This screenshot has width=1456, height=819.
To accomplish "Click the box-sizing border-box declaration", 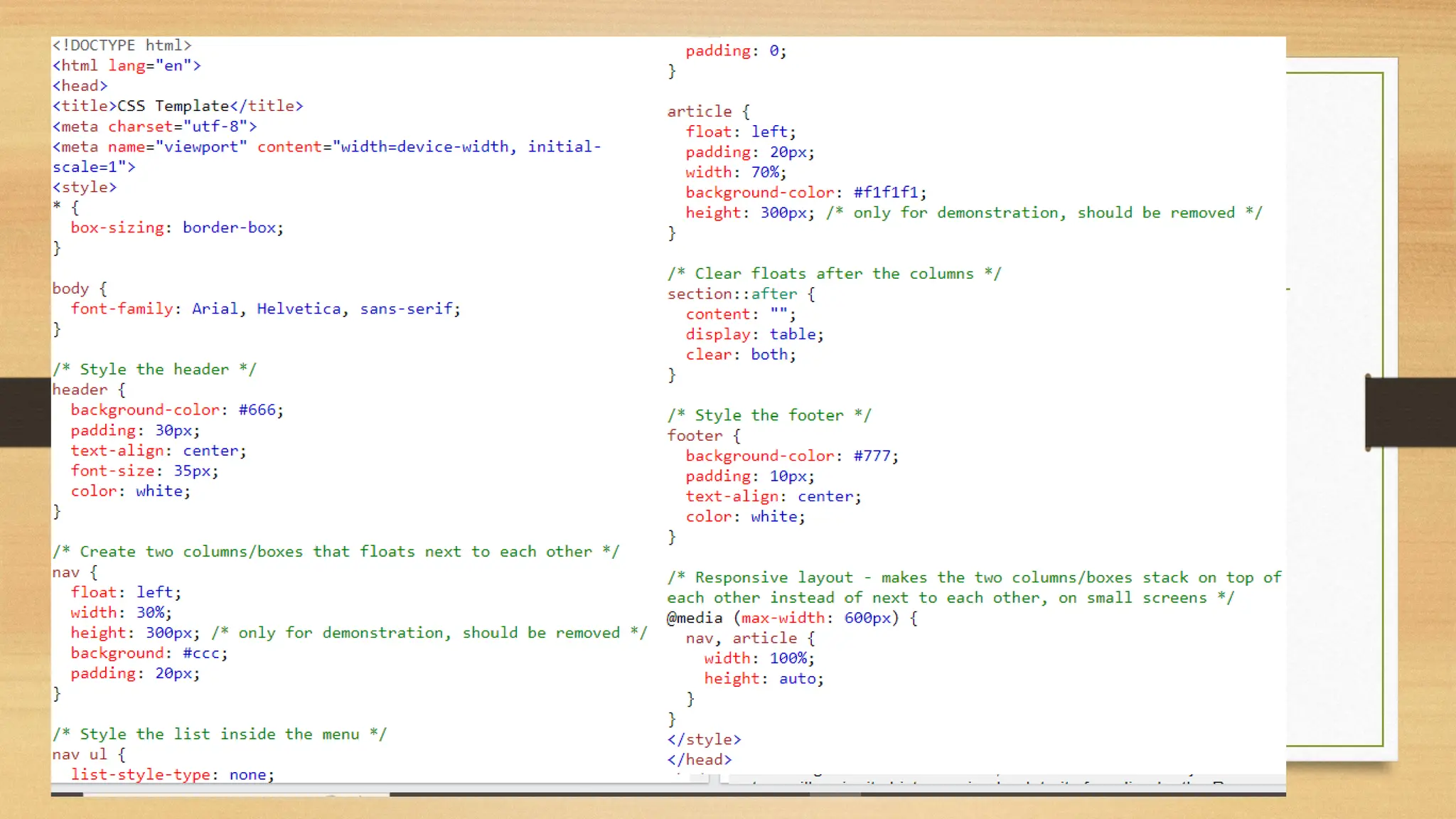I will pos(177,228).
